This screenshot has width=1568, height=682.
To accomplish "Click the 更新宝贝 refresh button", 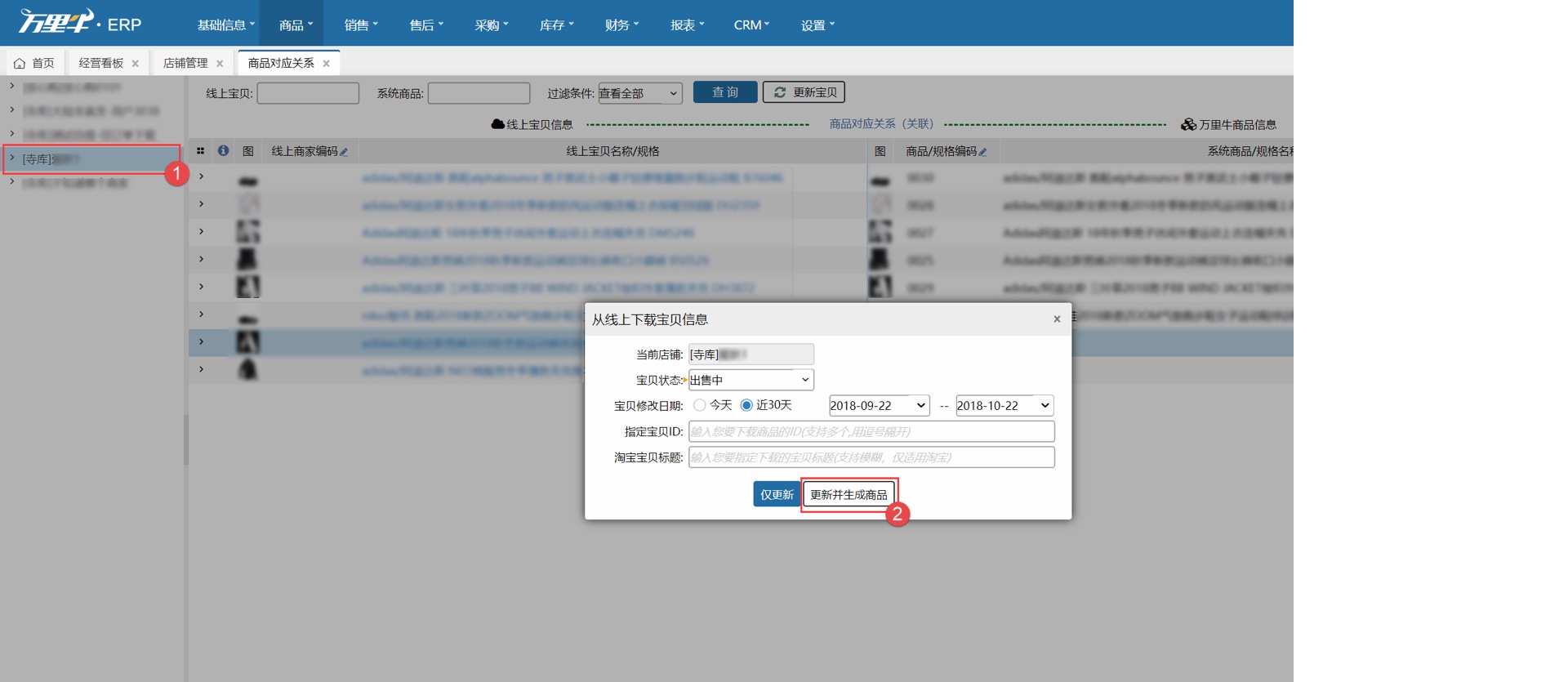I will [804, 92].
